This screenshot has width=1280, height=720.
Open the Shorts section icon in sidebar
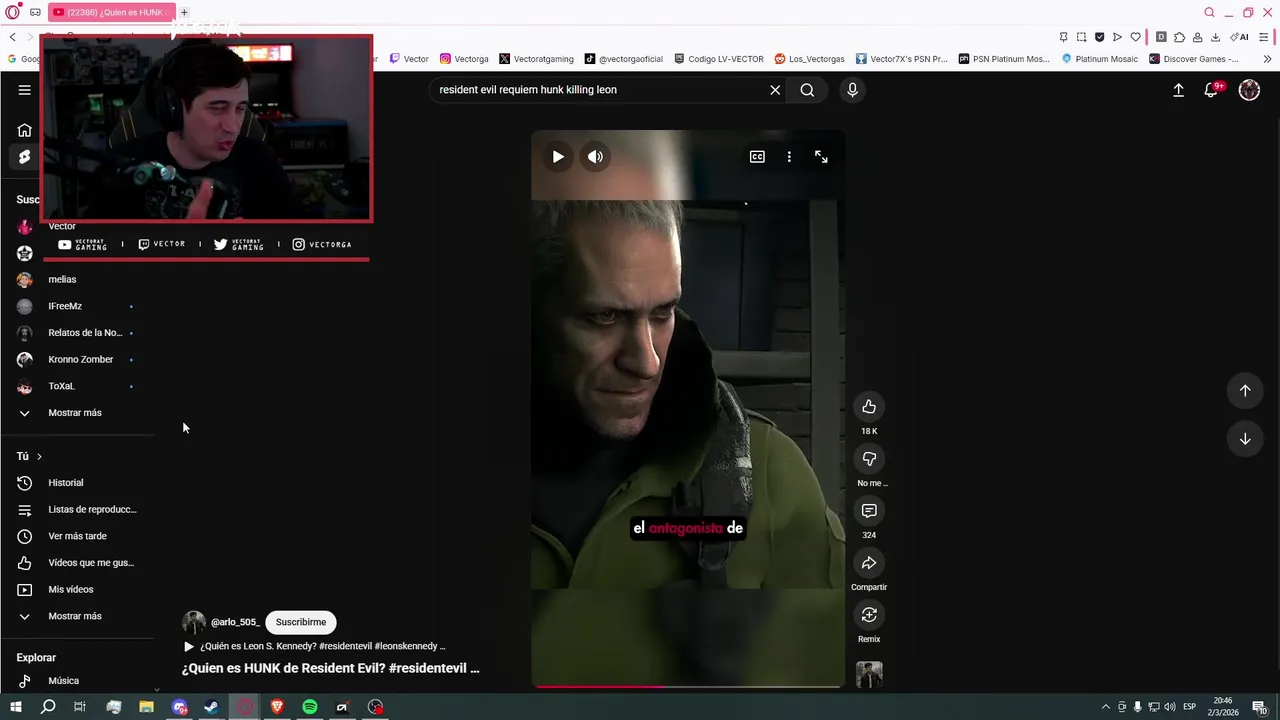pos(24,157)
